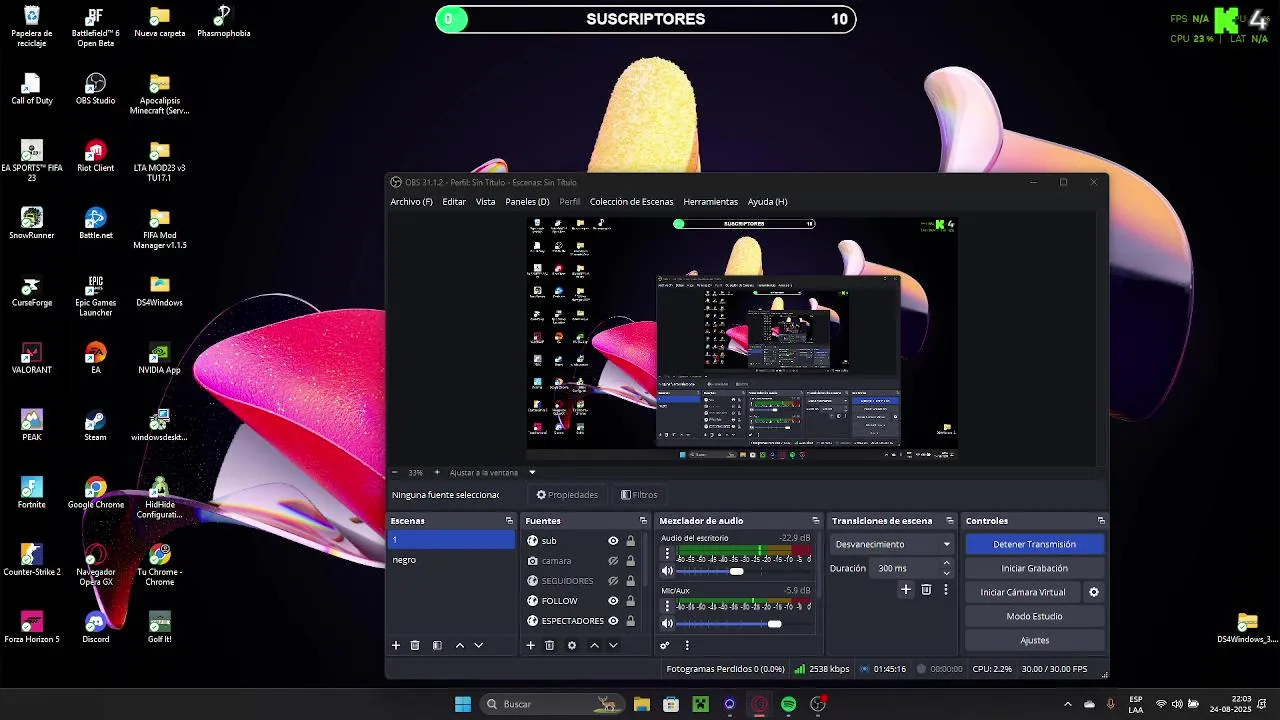The width and height of the screenshot is (1280, 720).
Task: Decrease transition duration
Action: (946, 573)
